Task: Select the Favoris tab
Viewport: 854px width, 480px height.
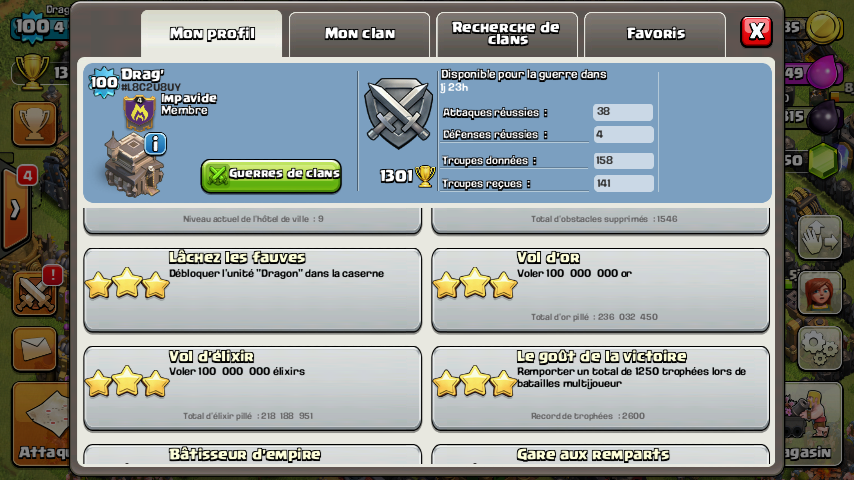Action: tap(655, 34)
